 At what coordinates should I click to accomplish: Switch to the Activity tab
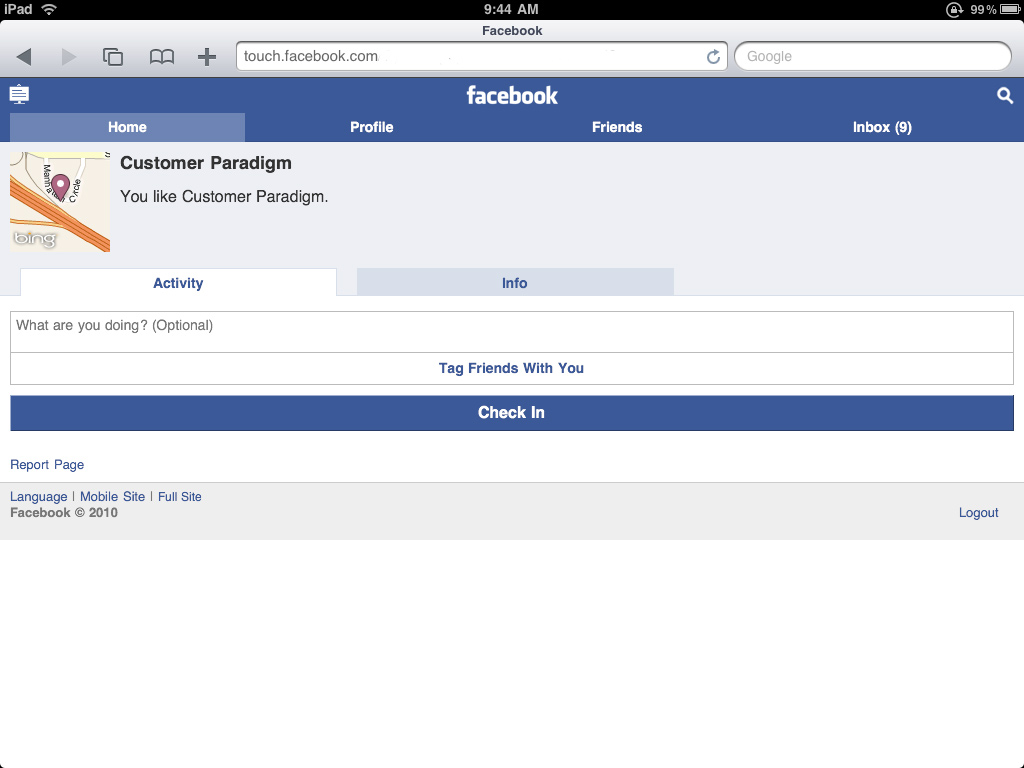coord(178,282)
